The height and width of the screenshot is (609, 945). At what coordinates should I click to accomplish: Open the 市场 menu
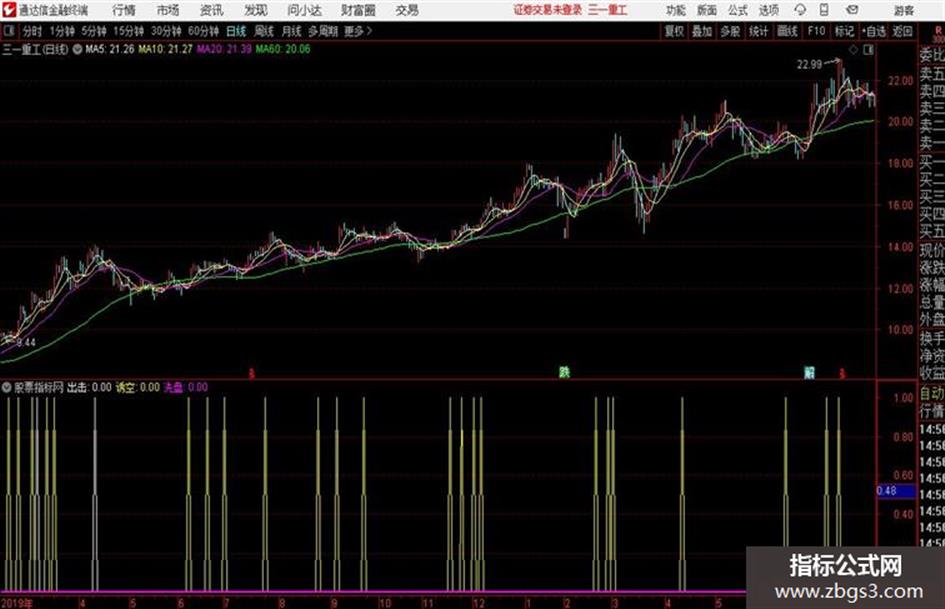168,10
